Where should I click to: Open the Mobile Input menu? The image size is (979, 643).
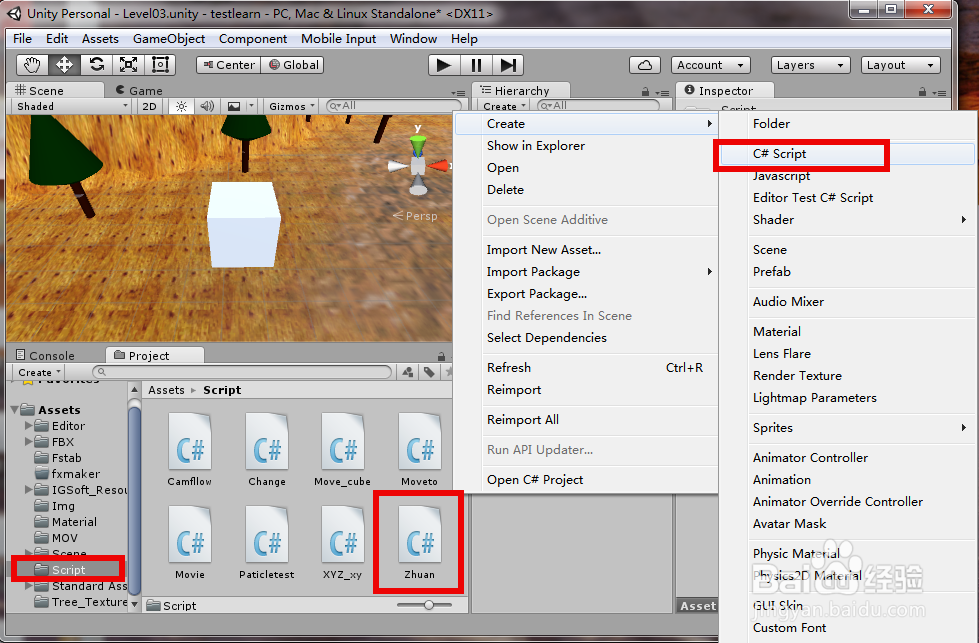(338, 39)
